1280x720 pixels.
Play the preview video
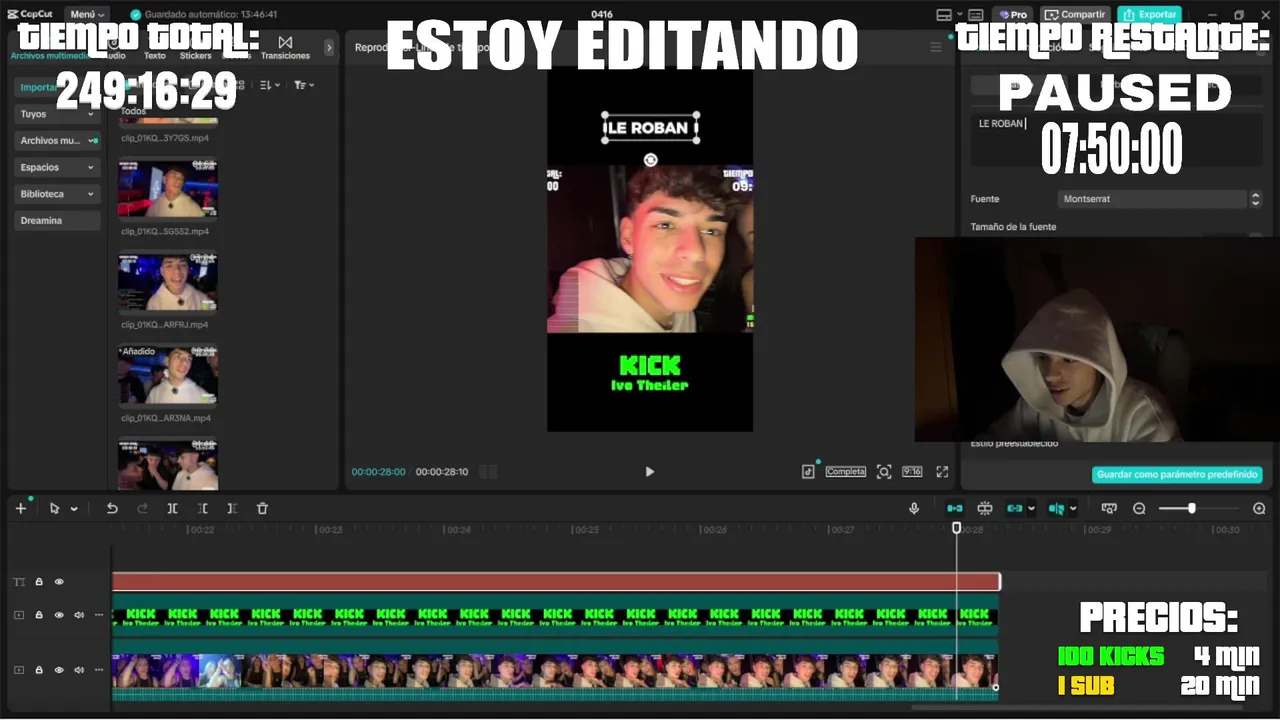[x=649, y=471]
